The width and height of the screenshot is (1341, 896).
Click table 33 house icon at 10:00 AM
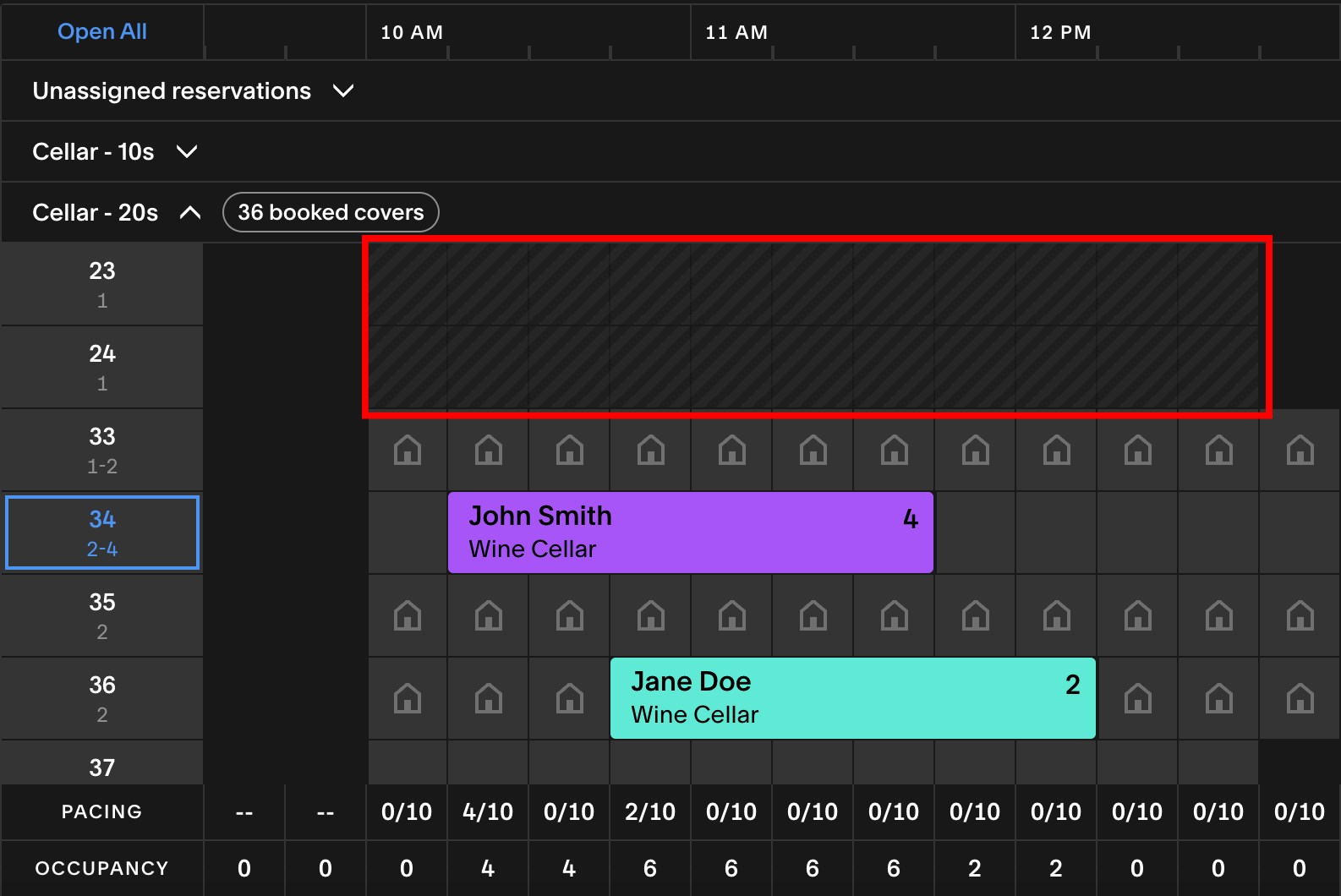[x=408, y=450]
